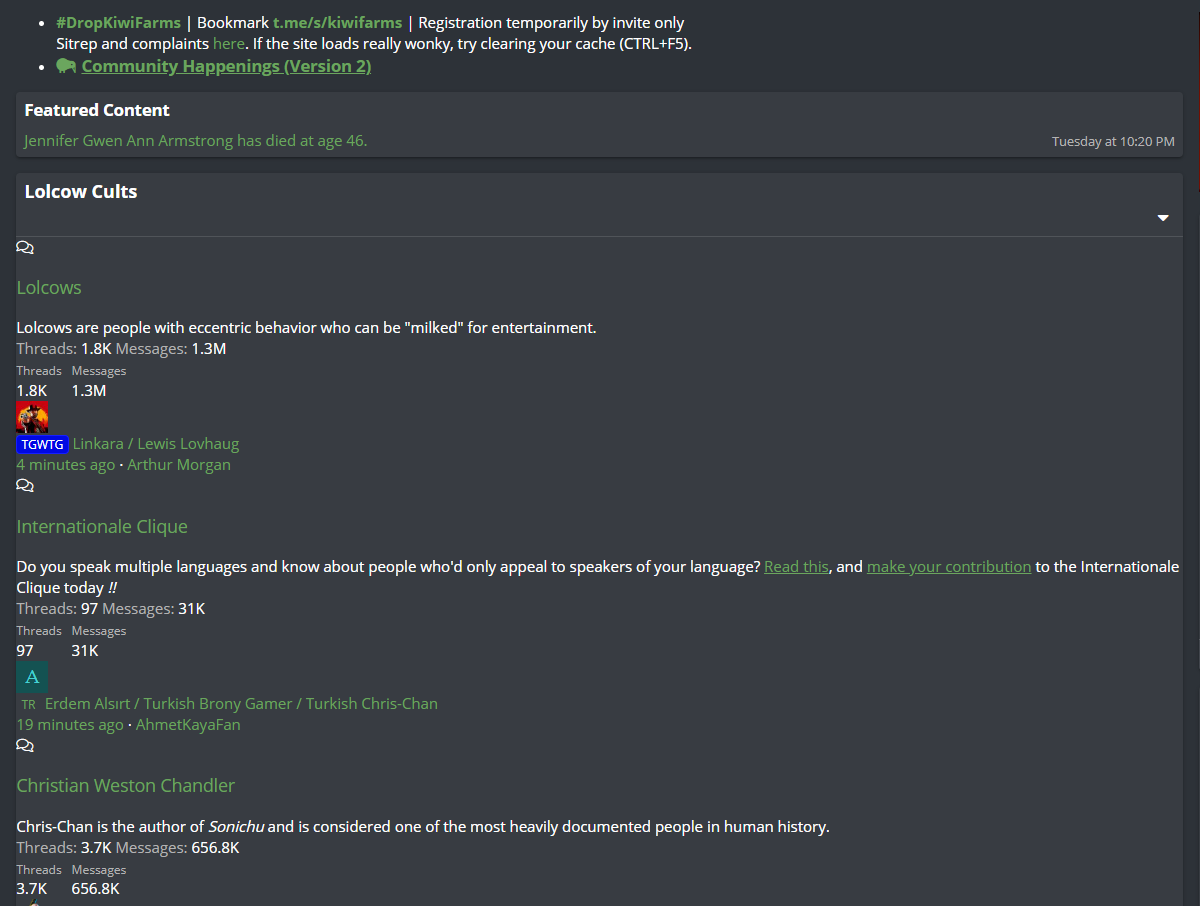Collapse the Lolcow Cults category arrow
The image size is (1200, 906).
click(x=1163, y=218)
